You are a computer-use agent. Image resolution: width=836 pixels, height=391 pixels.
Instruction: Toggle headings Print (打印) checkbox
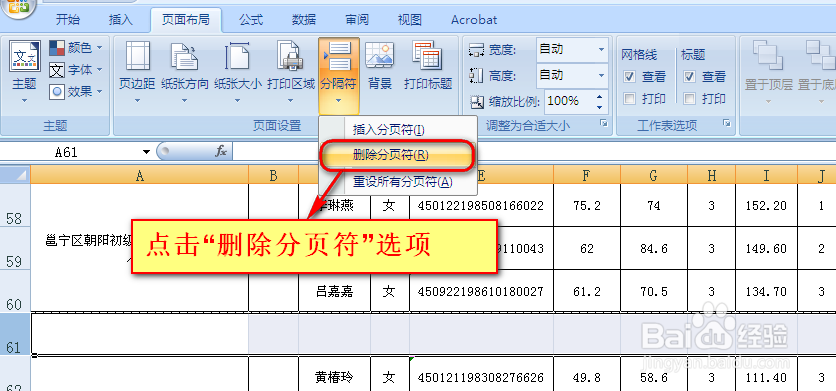coord(689,99)
